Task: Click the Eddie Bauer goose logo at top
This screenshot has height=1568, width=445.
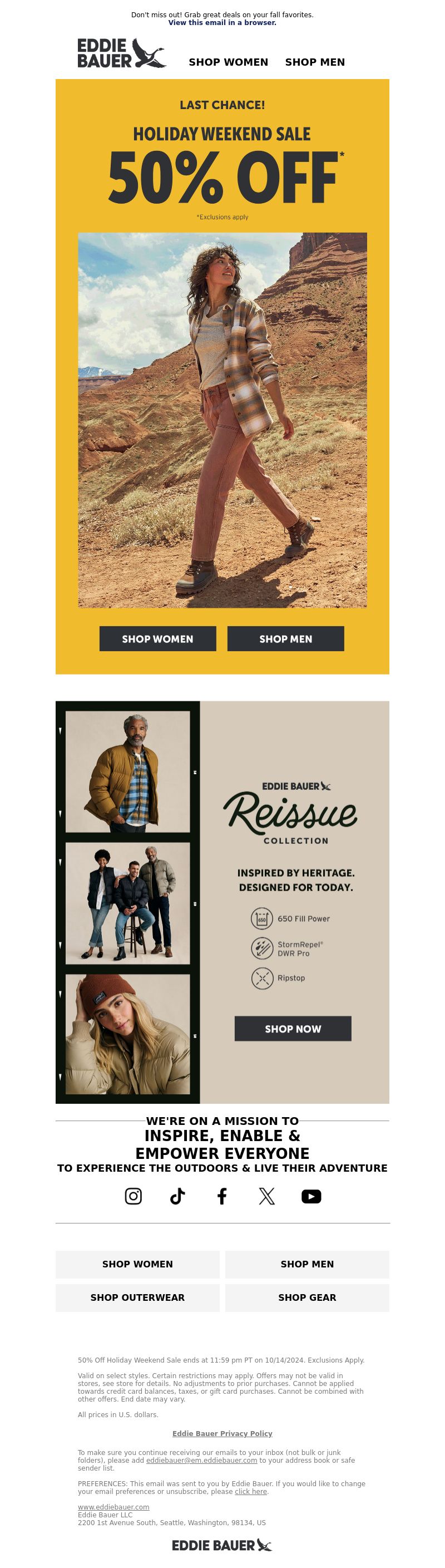Action: click(122, 53)
